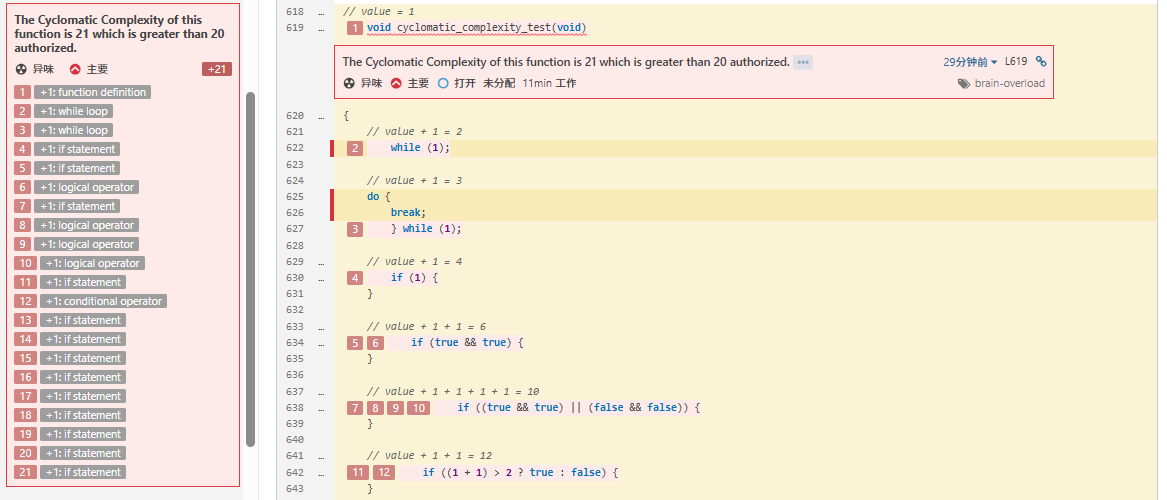Click the L619 line reference
The image size is (1167, 500).
(x=1016, y=62)
